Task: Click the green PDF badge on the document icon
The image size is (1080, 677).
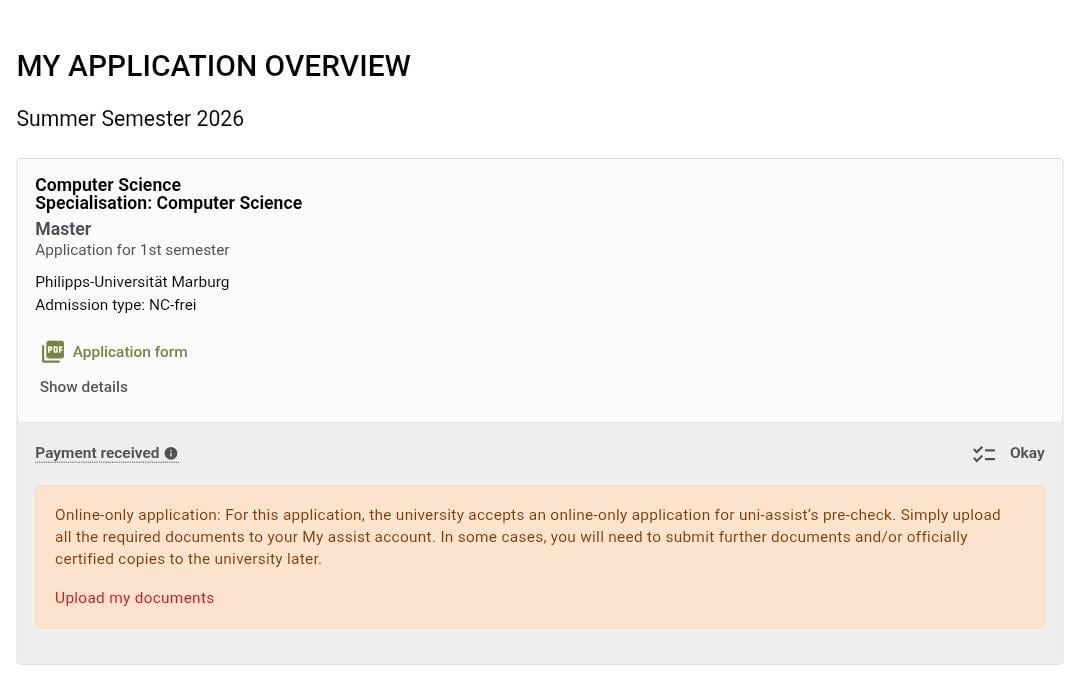Action: (x=53, y=351)
